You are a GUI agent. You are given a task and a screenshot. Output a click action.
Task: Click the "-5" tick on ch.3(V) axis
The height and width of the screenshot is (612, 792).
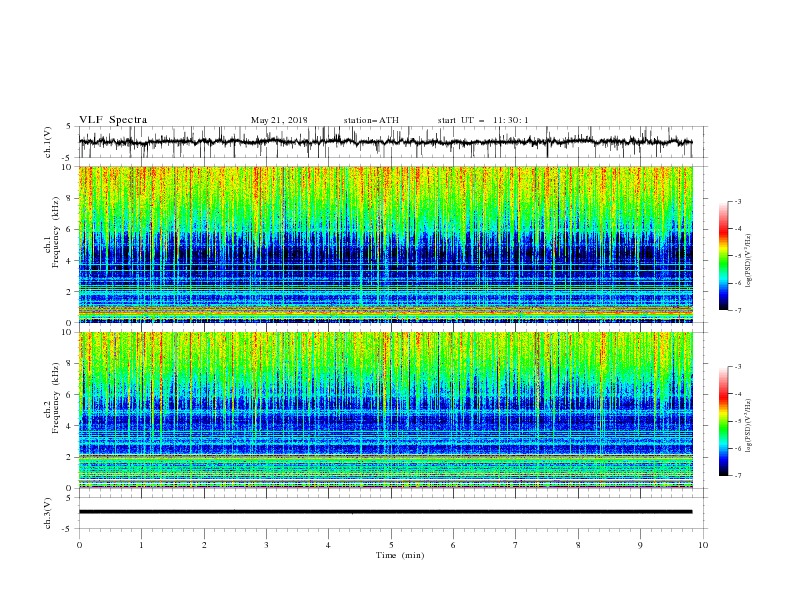tap(68, 529)
